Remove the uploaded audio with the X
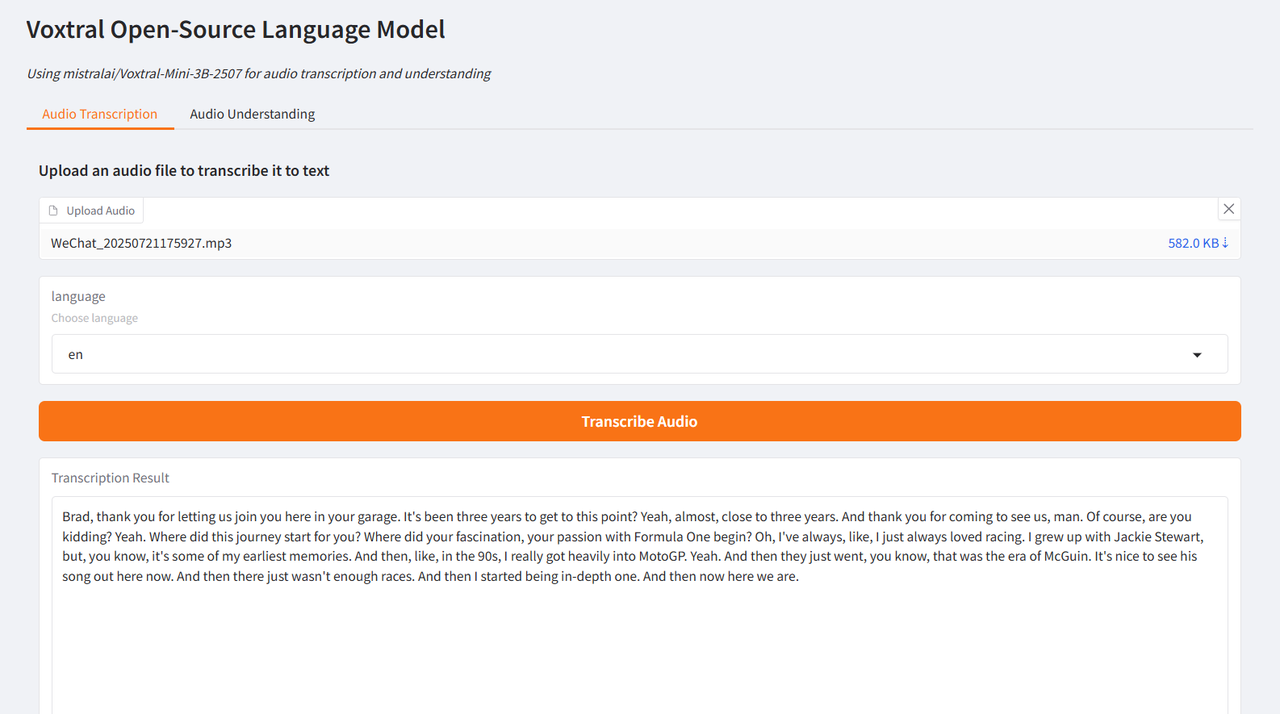Image resolution: width=1280 pixels, height=714 pixels. (1229, 209)
